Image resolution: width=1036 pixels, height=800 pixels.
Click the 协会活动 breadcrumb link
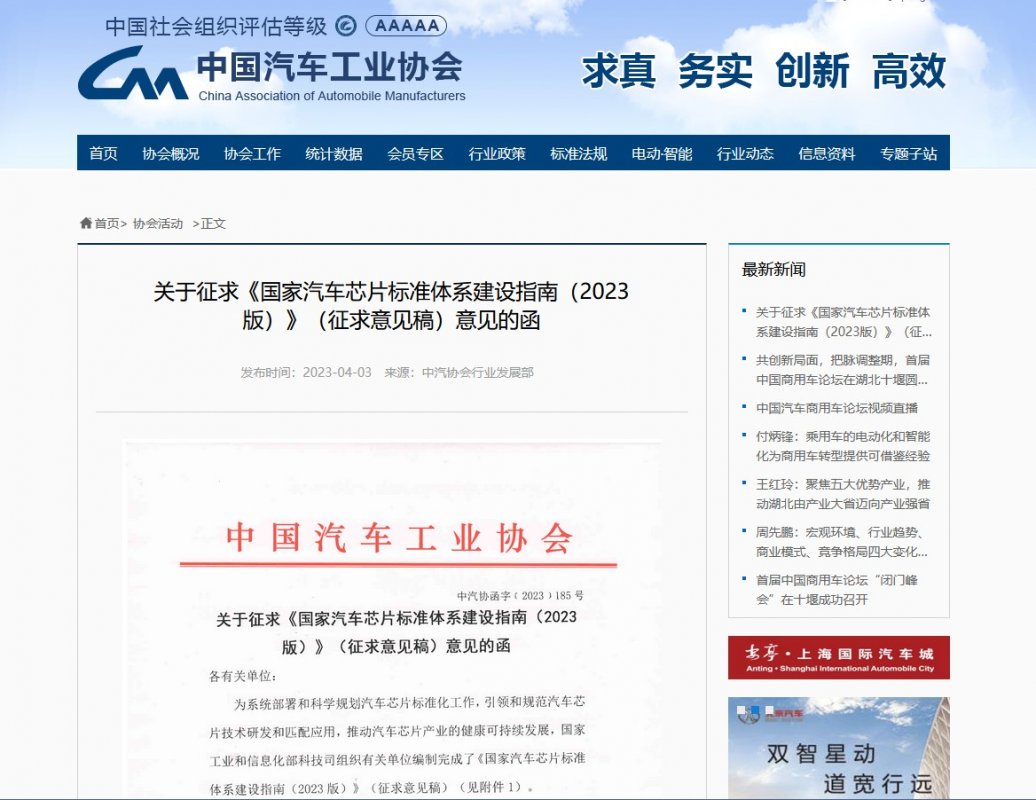point(158,224)
